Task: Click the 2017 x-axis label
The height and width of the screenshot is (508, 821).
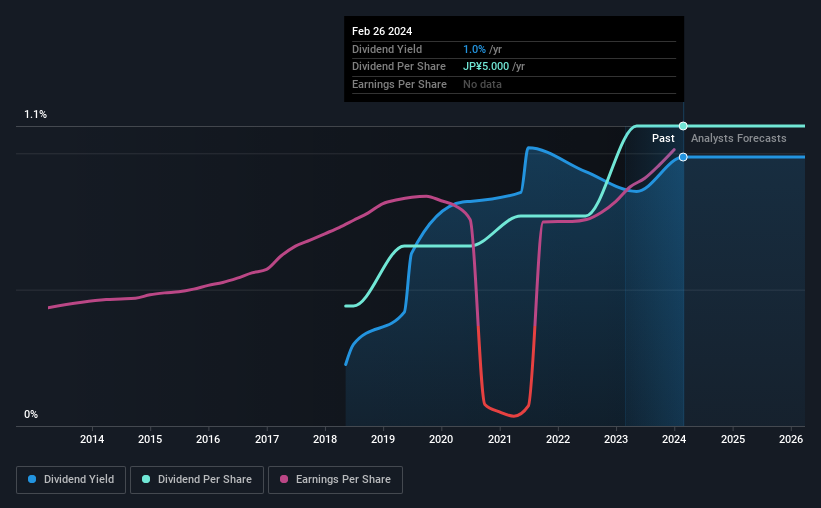Action: [267, 439]
